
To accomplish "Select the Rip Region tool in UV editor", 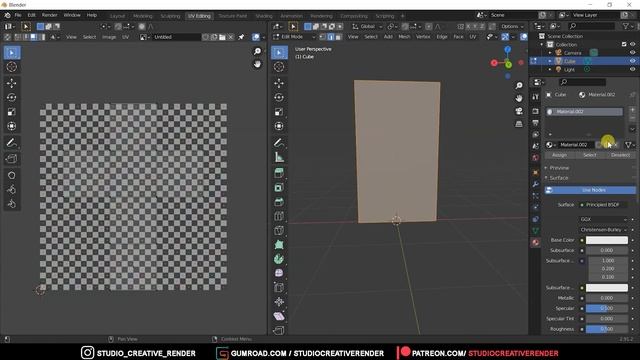I will 11,159.
